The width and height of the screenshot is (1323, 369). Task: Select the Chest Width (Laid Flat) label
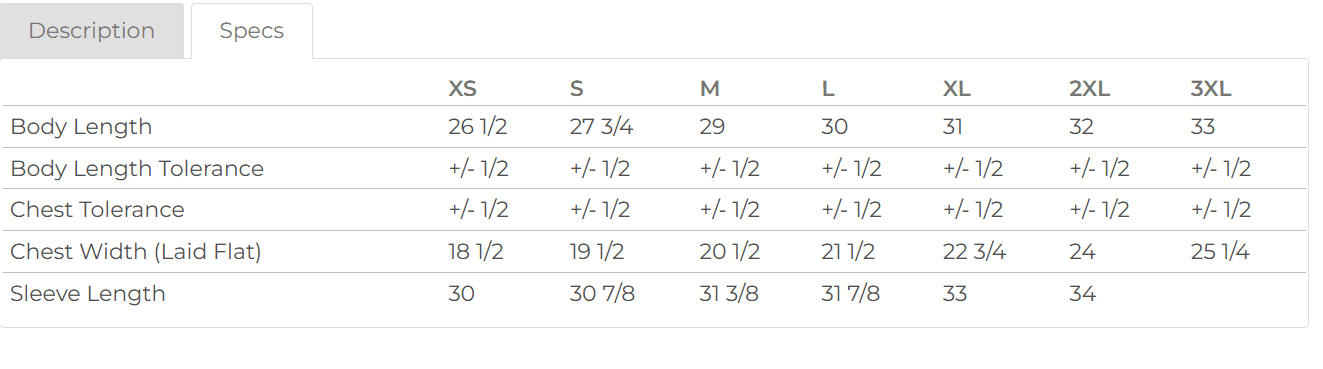pyautogui.click(x=136, y=252)
